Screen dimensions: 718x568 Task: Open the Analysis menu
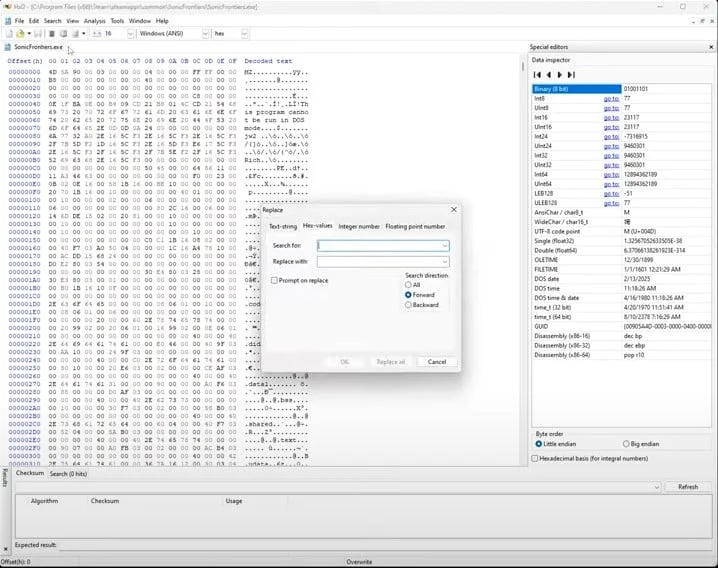pos(94,20)
